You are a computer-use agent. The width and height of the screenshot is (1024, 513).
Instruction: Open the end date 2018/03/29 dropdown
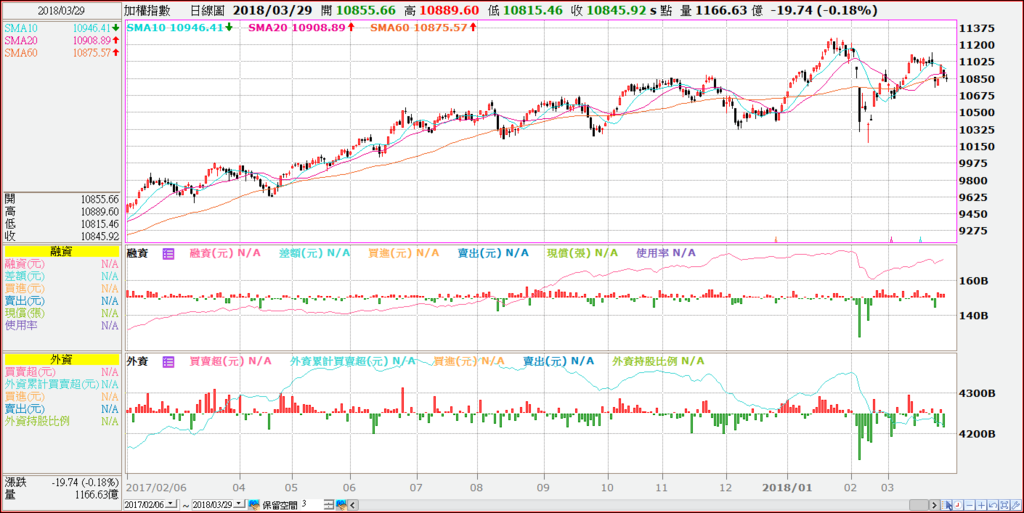pos(239,505)
